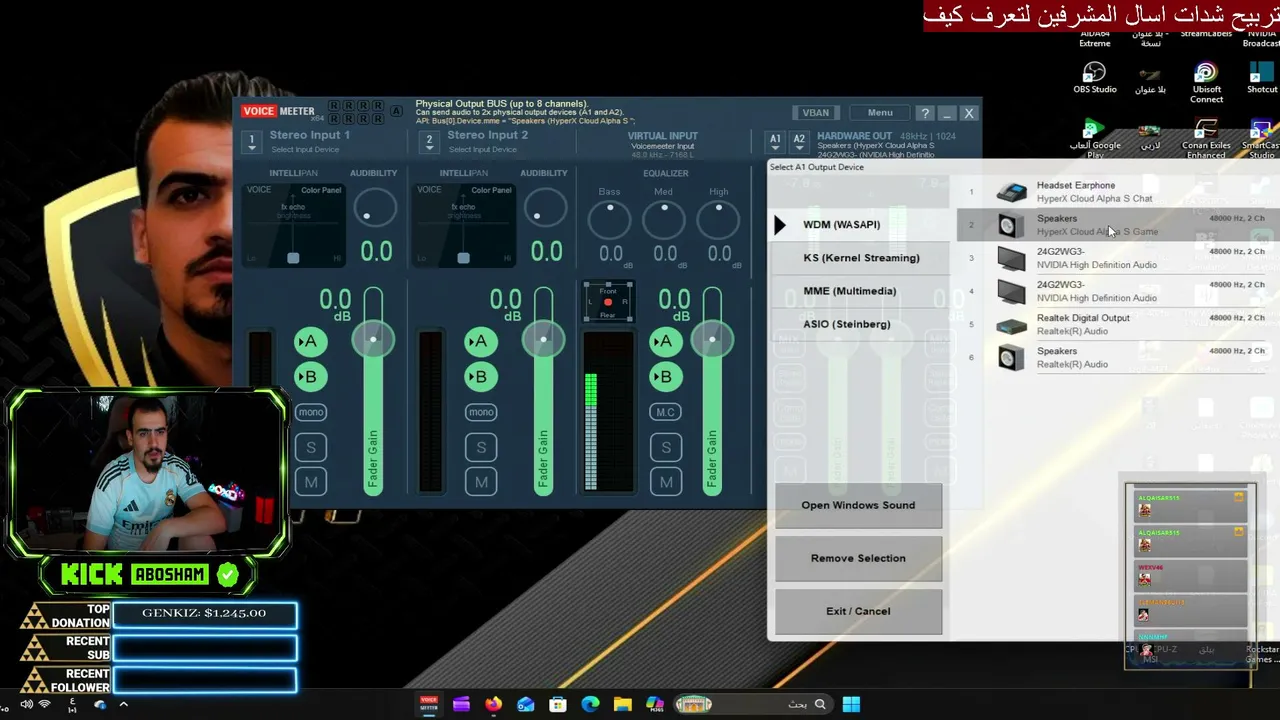
Task: Click the monitor icon in device row 3
Action: [1011, 259]
